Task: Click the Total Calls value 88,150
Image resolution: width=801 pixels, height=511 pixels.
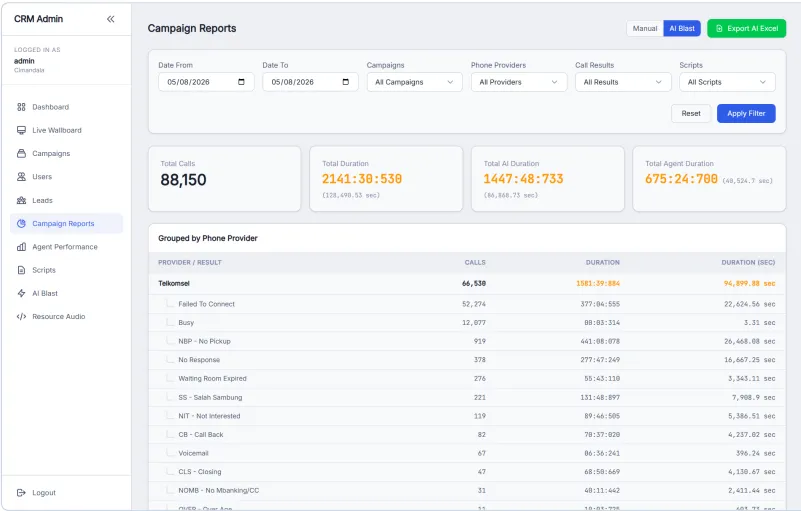Action: (x=183, y=180)
